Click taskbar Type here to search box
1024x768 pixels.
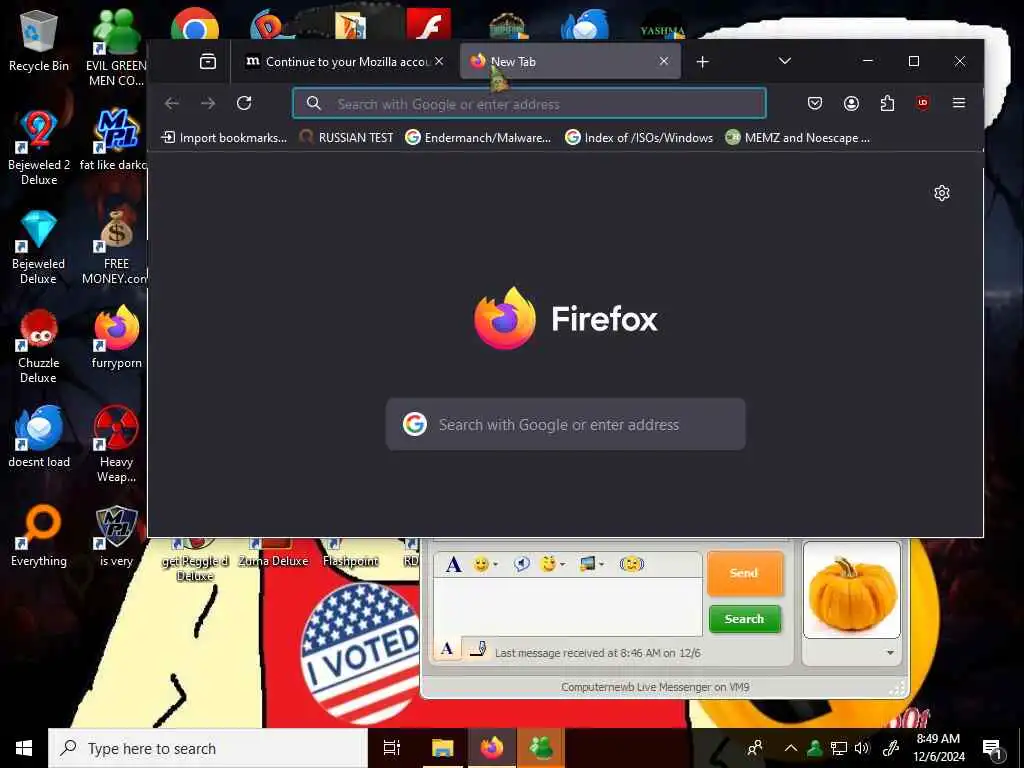point(208,748)
